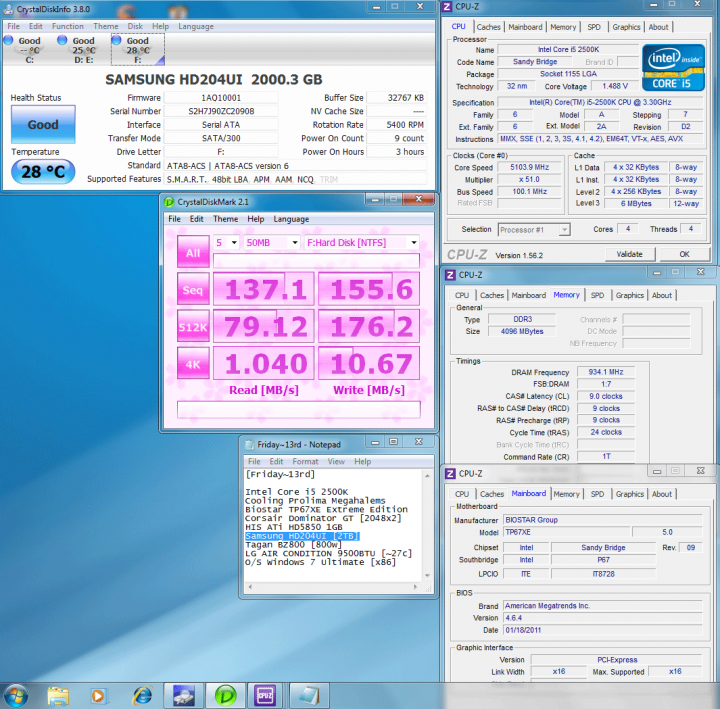The height and width of the screenshot is (709, 720).
Task: Click Notepad title bar icon
Action: (x=249, y=445)
